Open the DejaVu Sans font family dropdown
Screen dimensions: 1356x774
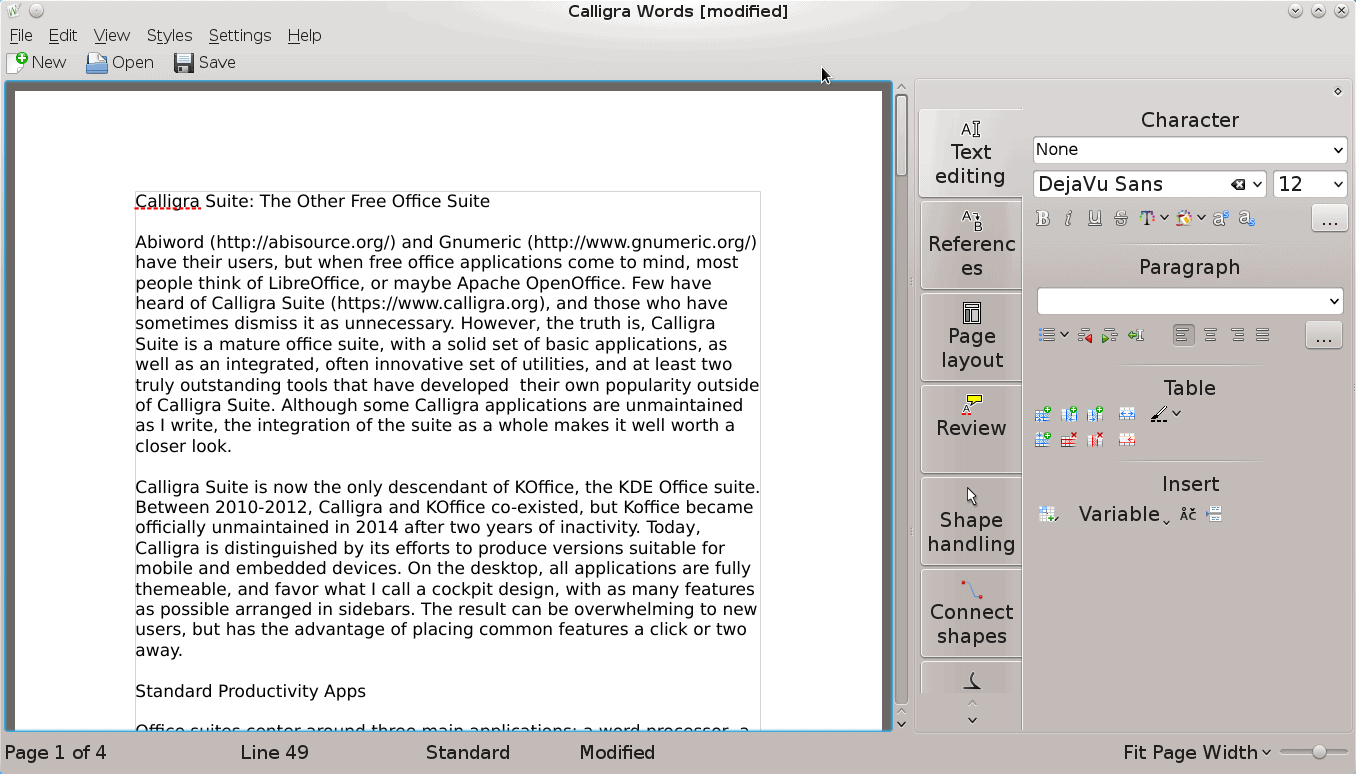pos(1150,184)
